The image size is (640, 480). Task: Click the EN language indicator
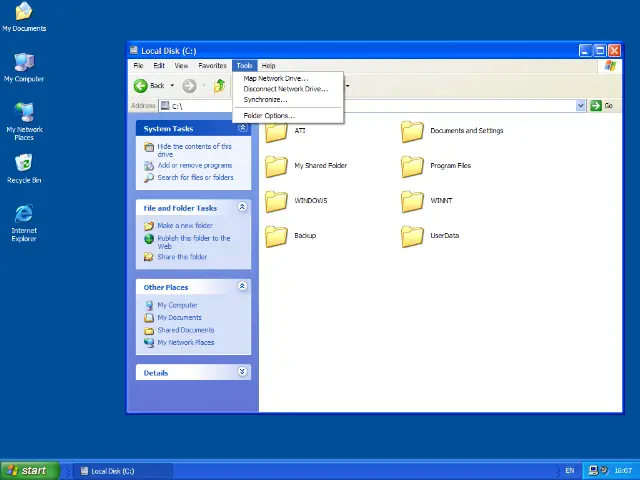(x=570, y=471)
